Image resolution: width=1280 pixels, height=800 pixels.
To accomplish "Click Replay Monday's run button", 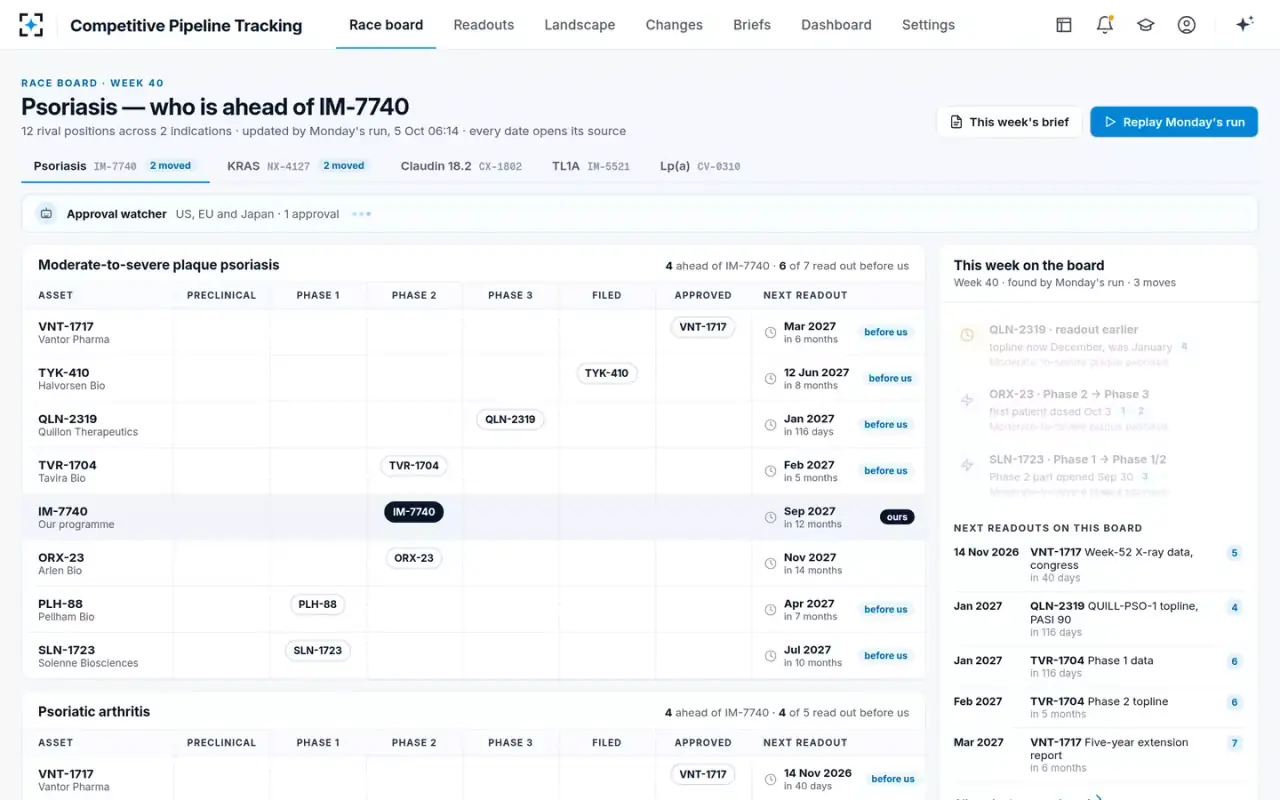I will click(x=1174, y=122).
